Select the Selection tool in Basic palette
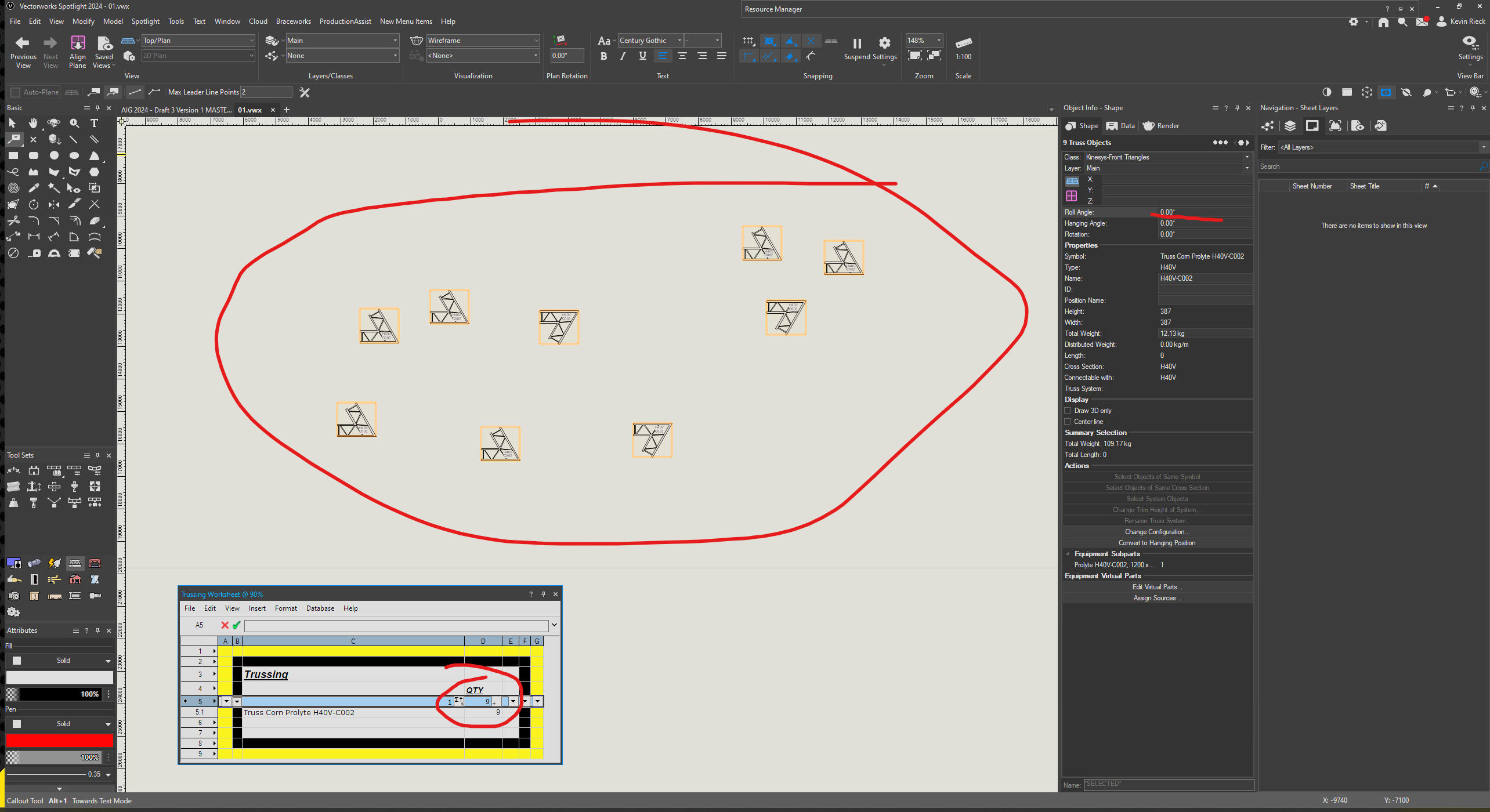 [12, 123]
